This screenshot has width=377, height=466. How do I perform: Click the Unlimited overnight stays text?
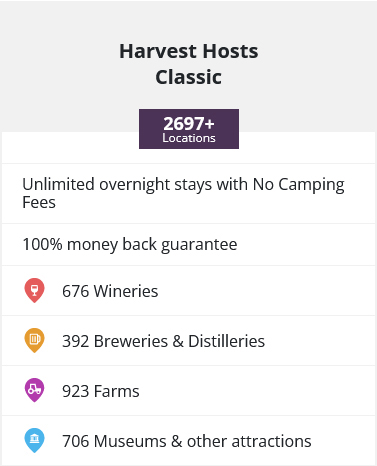[183, 193]
